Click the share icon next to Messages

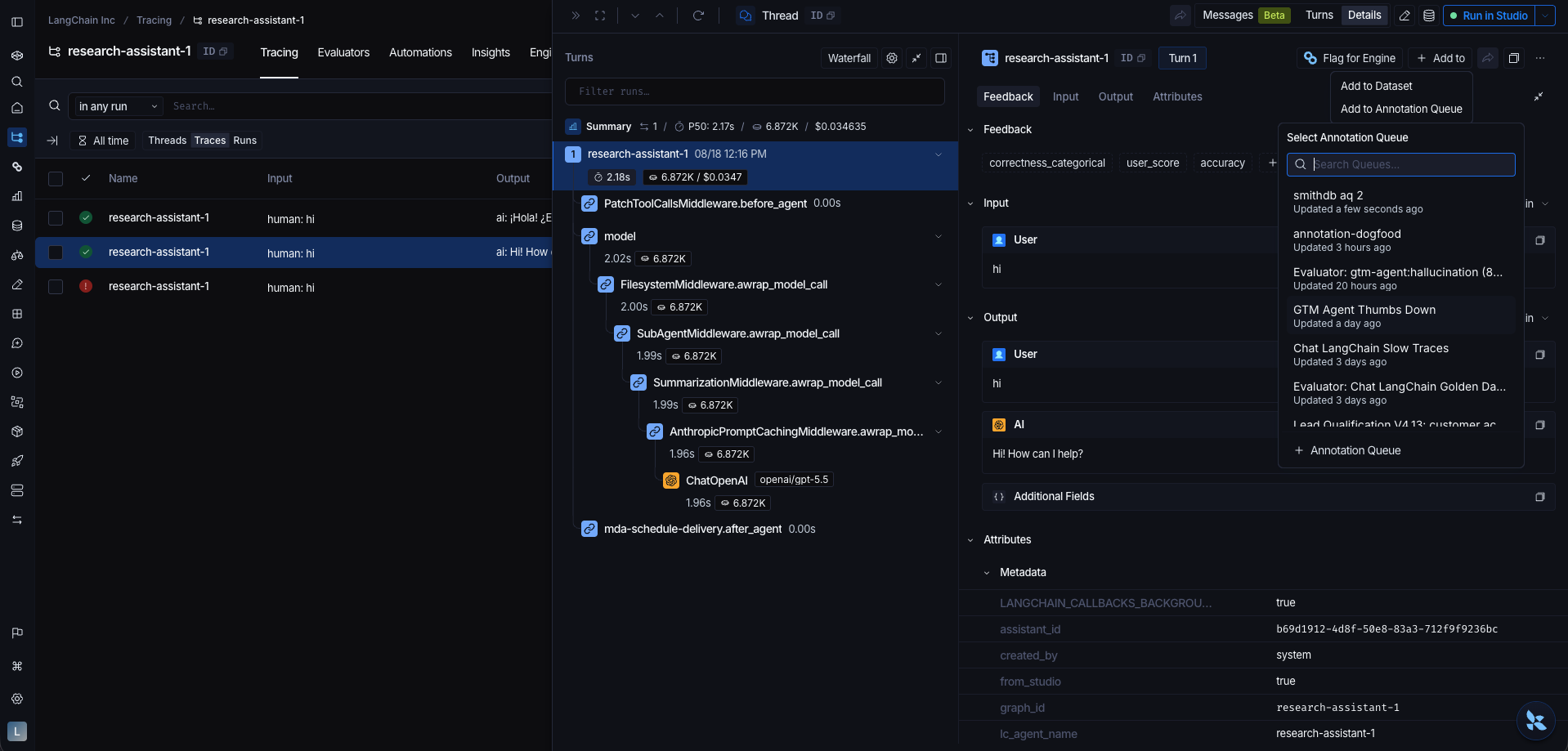1180,16
